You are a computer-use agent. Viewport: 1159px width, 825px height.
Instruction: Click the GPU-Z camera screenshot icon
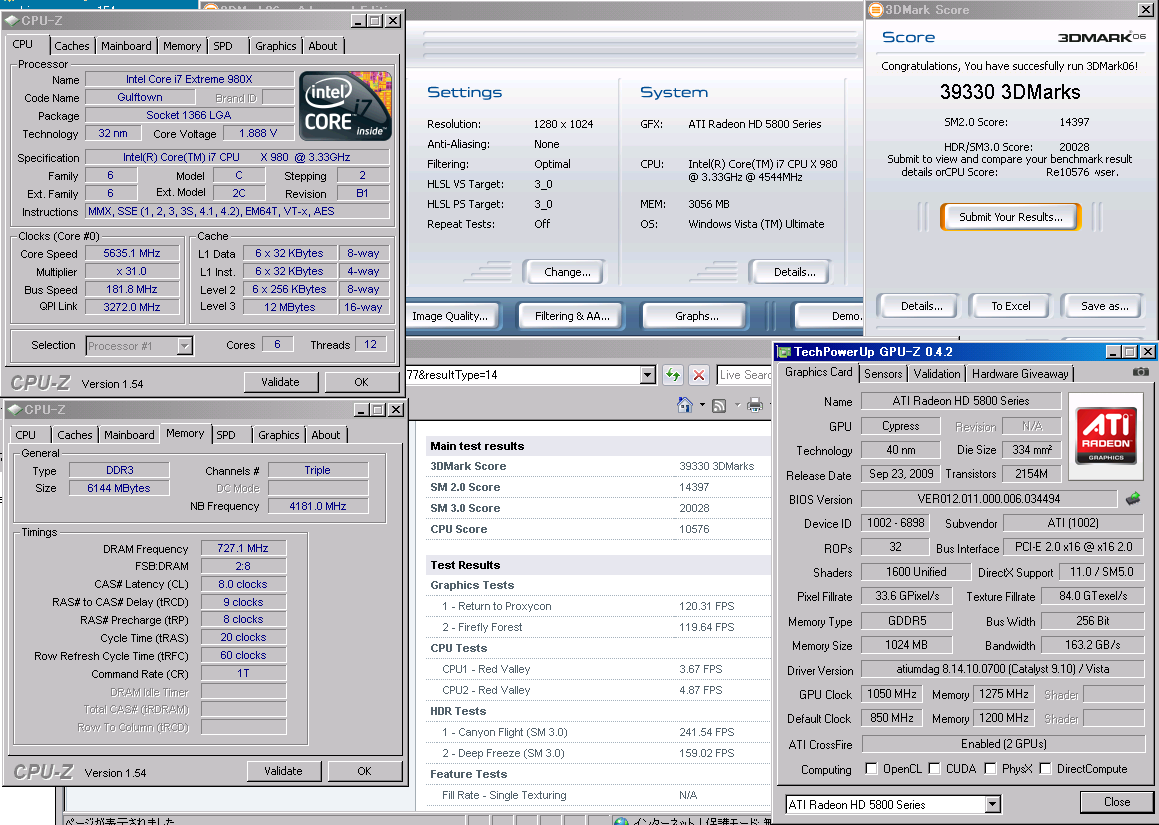point(1141,372)
